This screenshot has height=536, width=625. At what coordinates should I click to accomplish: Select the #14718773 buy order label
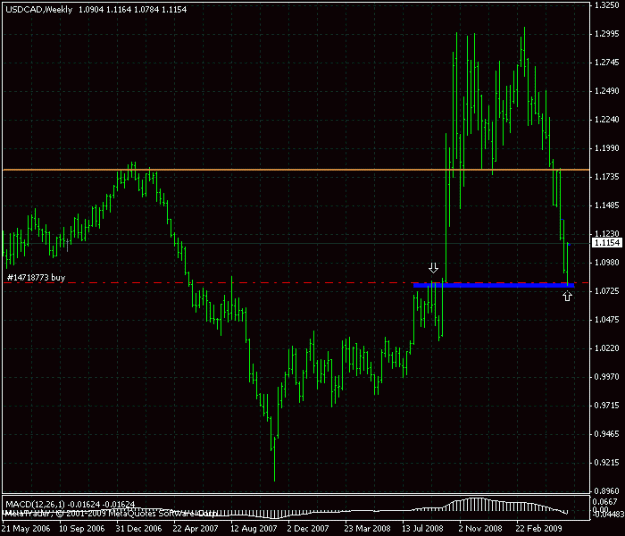36,277
